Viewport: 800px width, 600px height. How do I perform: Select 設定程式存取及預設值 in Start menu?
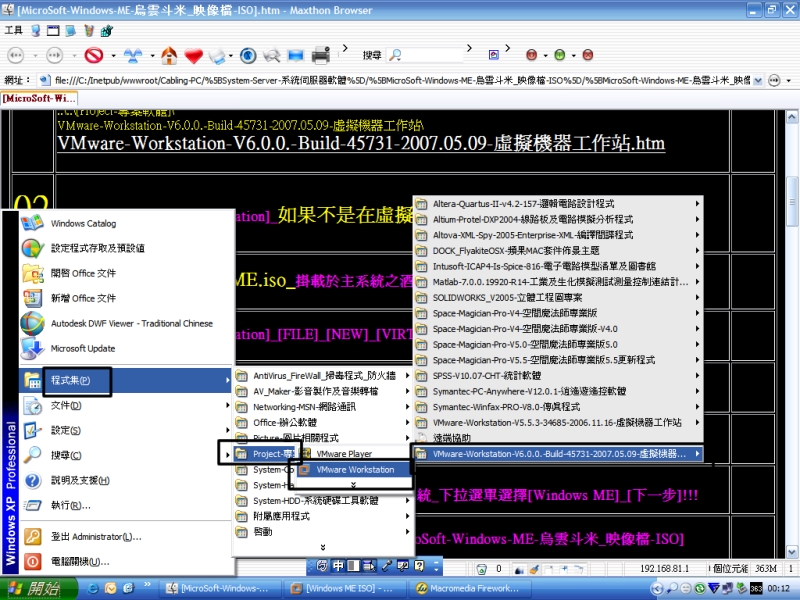pyautogui.click(x=126, y=248)
